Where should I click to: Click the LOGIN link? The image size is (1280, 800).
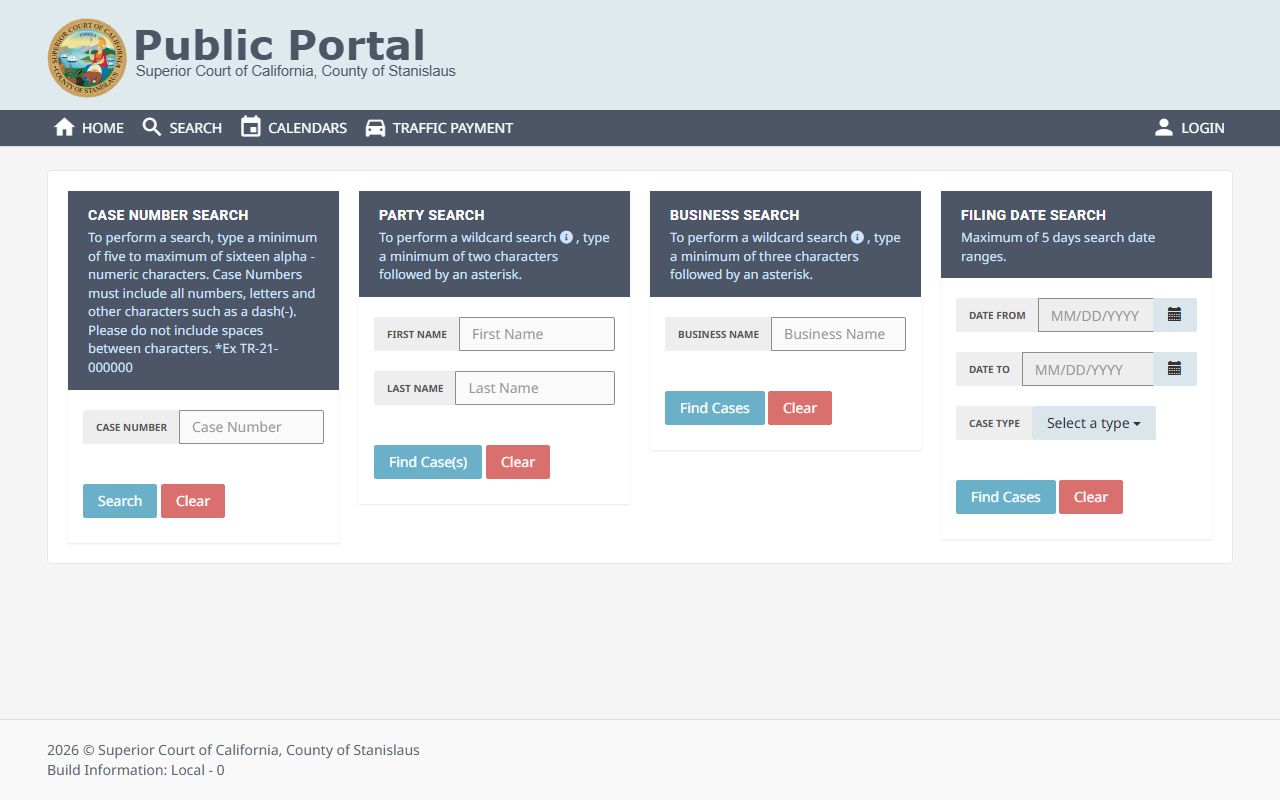point(1189,128)
